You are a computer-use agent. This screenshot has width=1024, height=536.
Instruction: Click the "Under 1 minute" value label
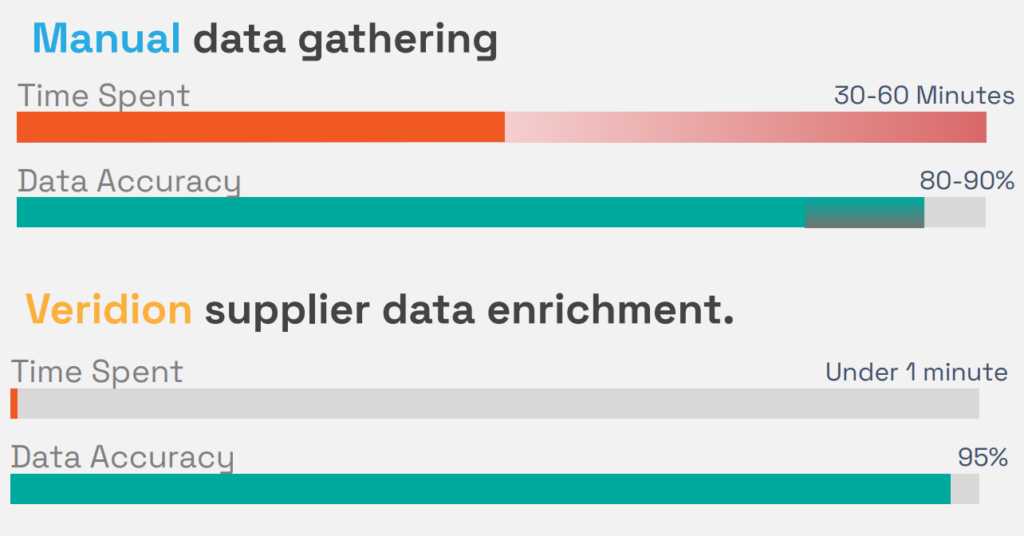coord(916,372)
